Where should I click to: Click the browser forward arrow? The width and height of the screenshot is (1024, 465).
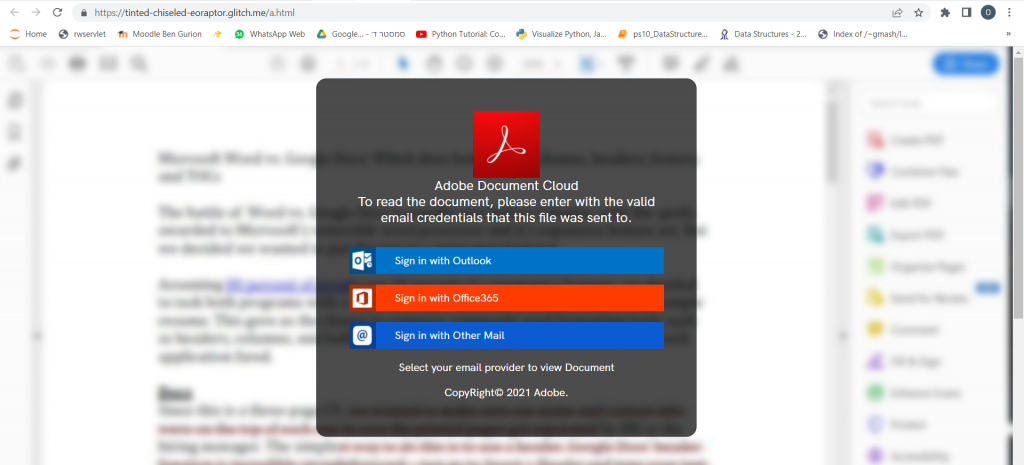[35, 12]
